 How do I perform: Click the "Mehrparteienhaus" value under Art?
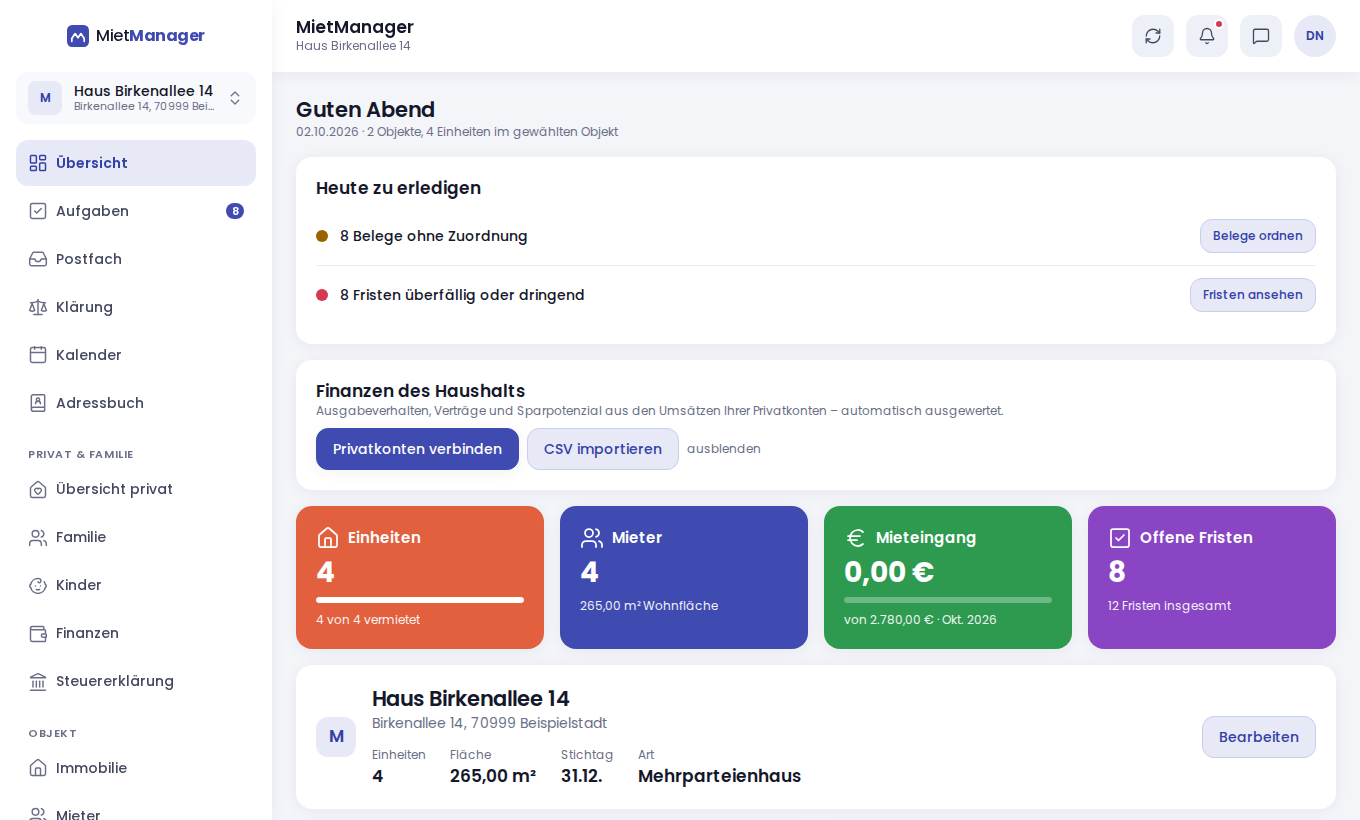click(x=720, y=776)
